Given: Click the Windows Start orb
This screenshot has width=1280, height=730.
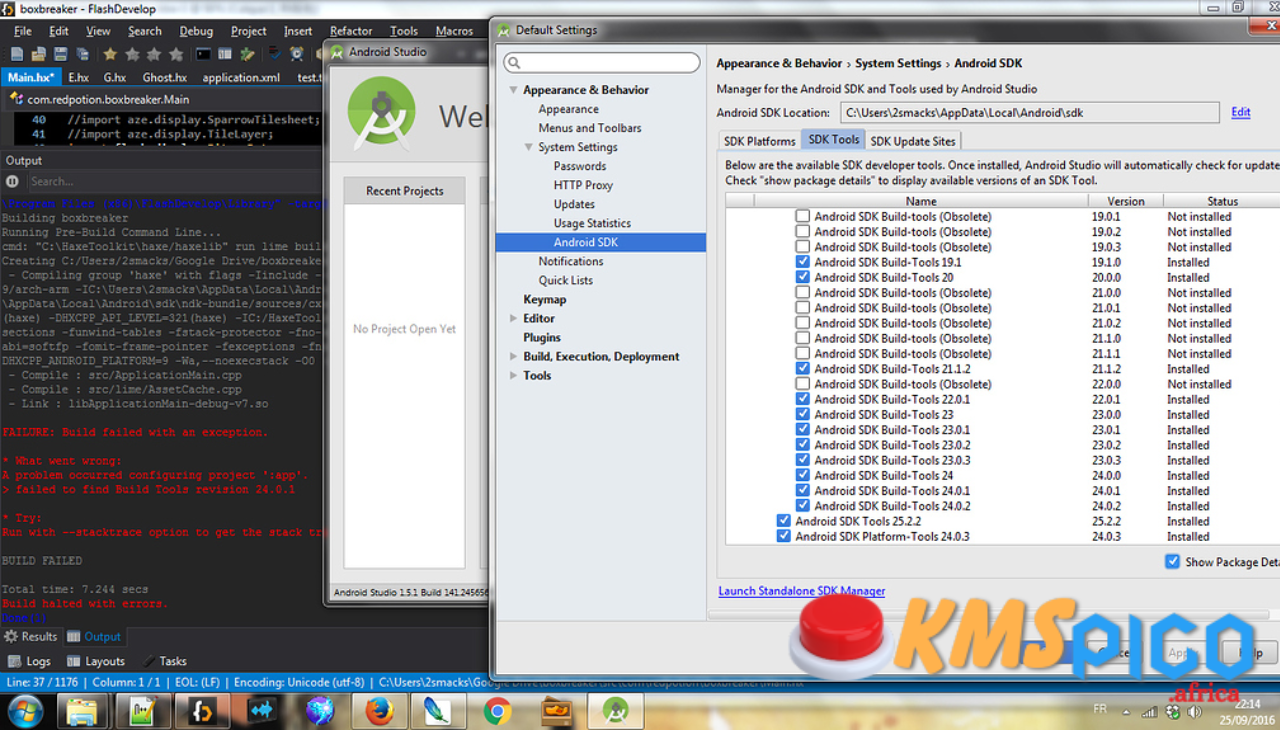Looking at the screenshot, I should [24, 711].
